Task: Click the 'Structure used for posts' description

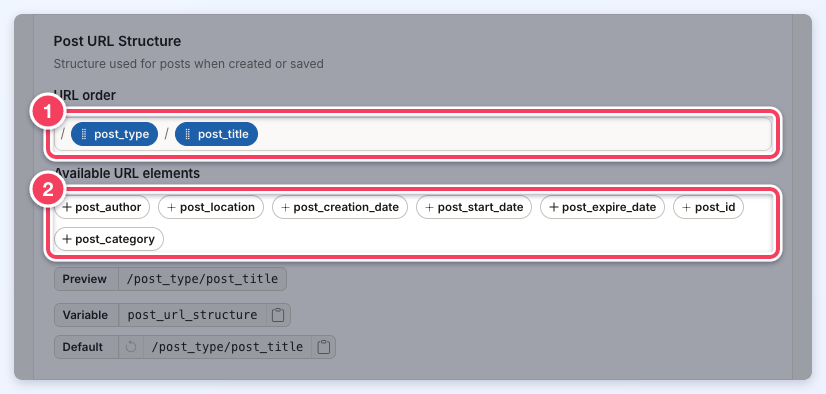Action: click(189, 64)
